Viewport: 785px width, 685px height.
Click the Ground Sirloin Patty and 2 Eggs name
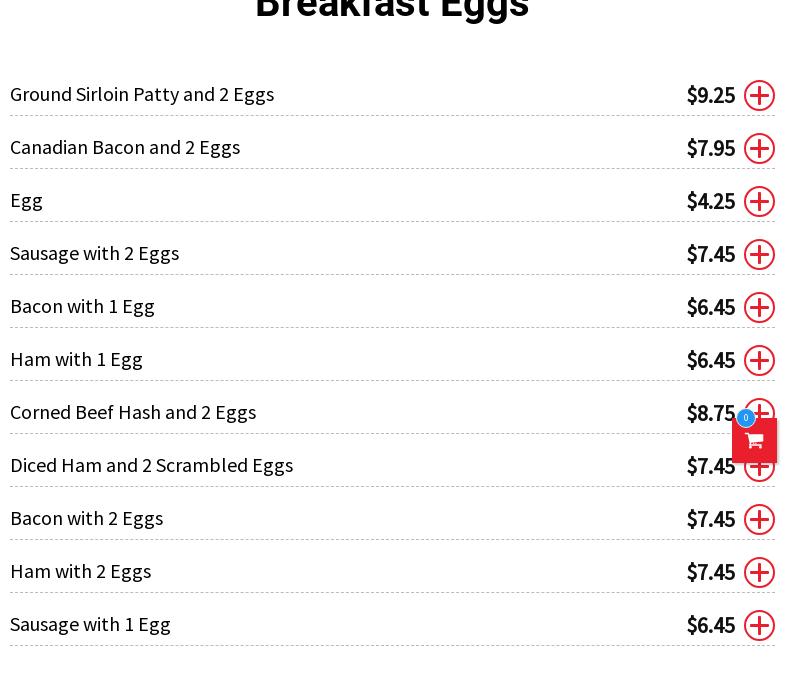coord(142,94)
